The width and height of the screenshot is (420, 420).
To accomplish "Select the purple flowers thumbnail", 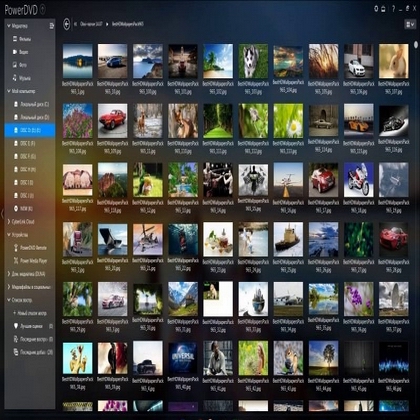I will point(358,299).
